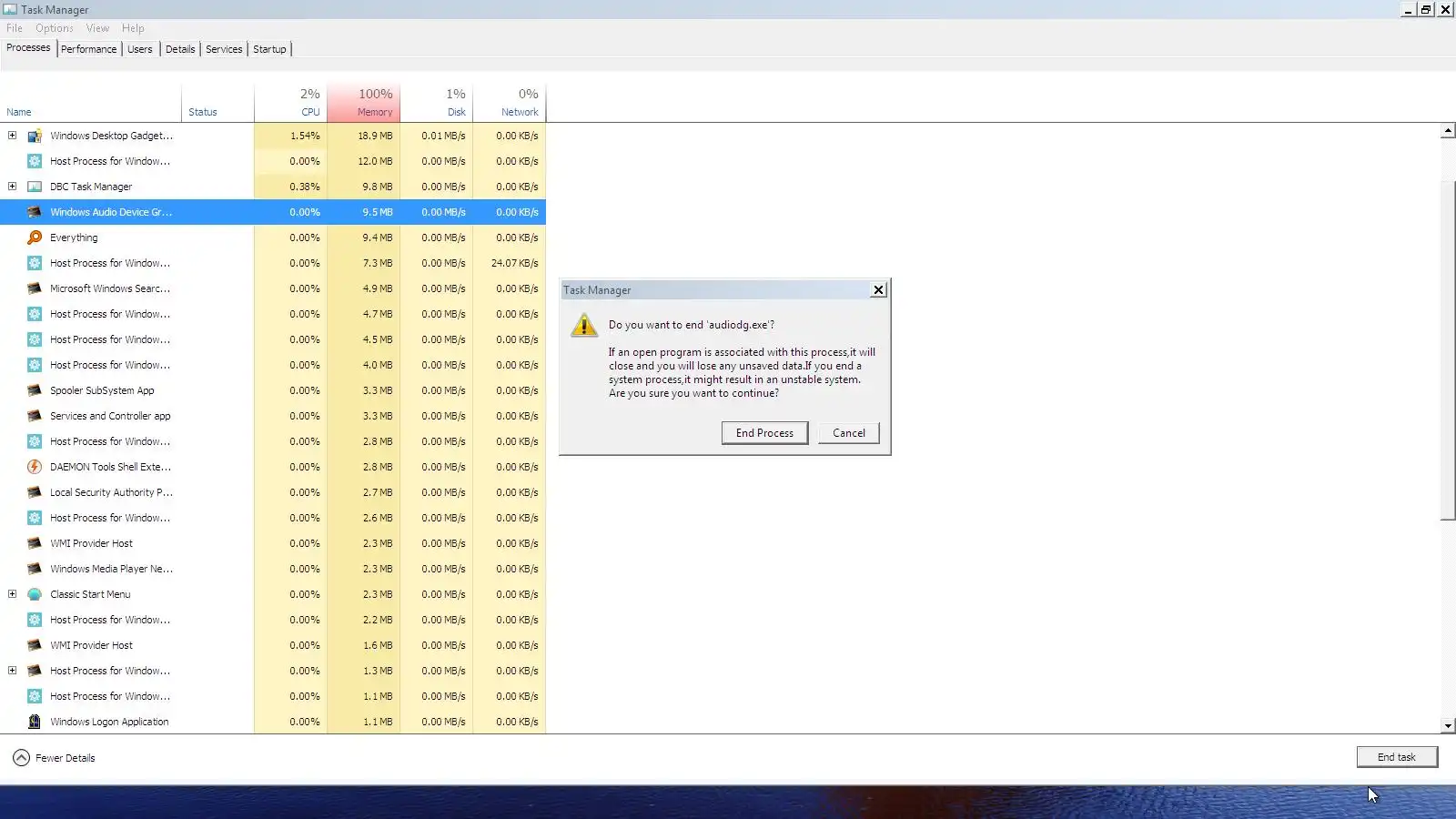This screenshot has height=819, width=1456.
Task: Click the gear icon of the 1.1 MB Host Process
Action: coord(35,696)
